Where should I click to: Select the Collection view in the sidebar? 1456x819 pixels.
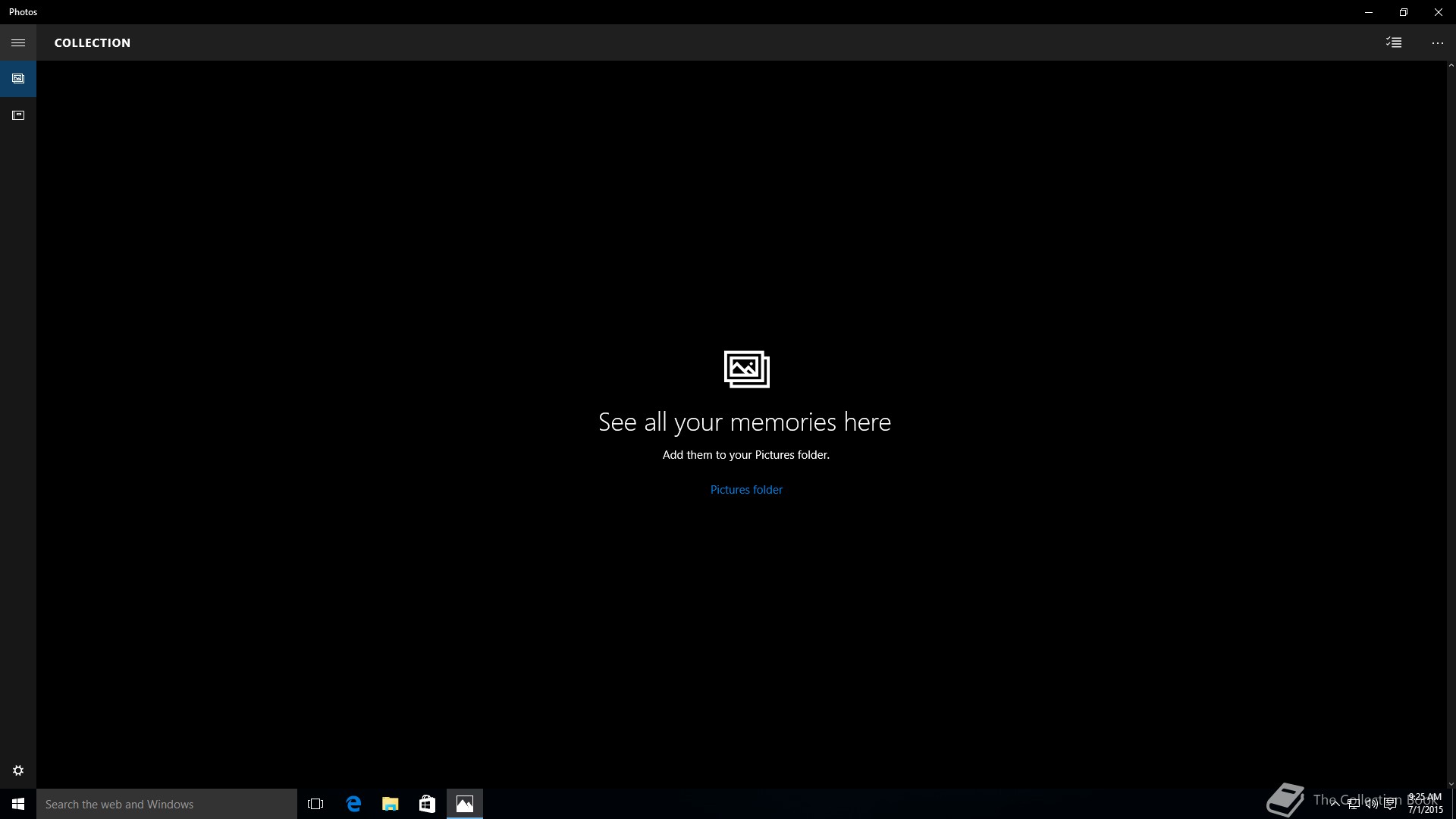click(18, 79)
